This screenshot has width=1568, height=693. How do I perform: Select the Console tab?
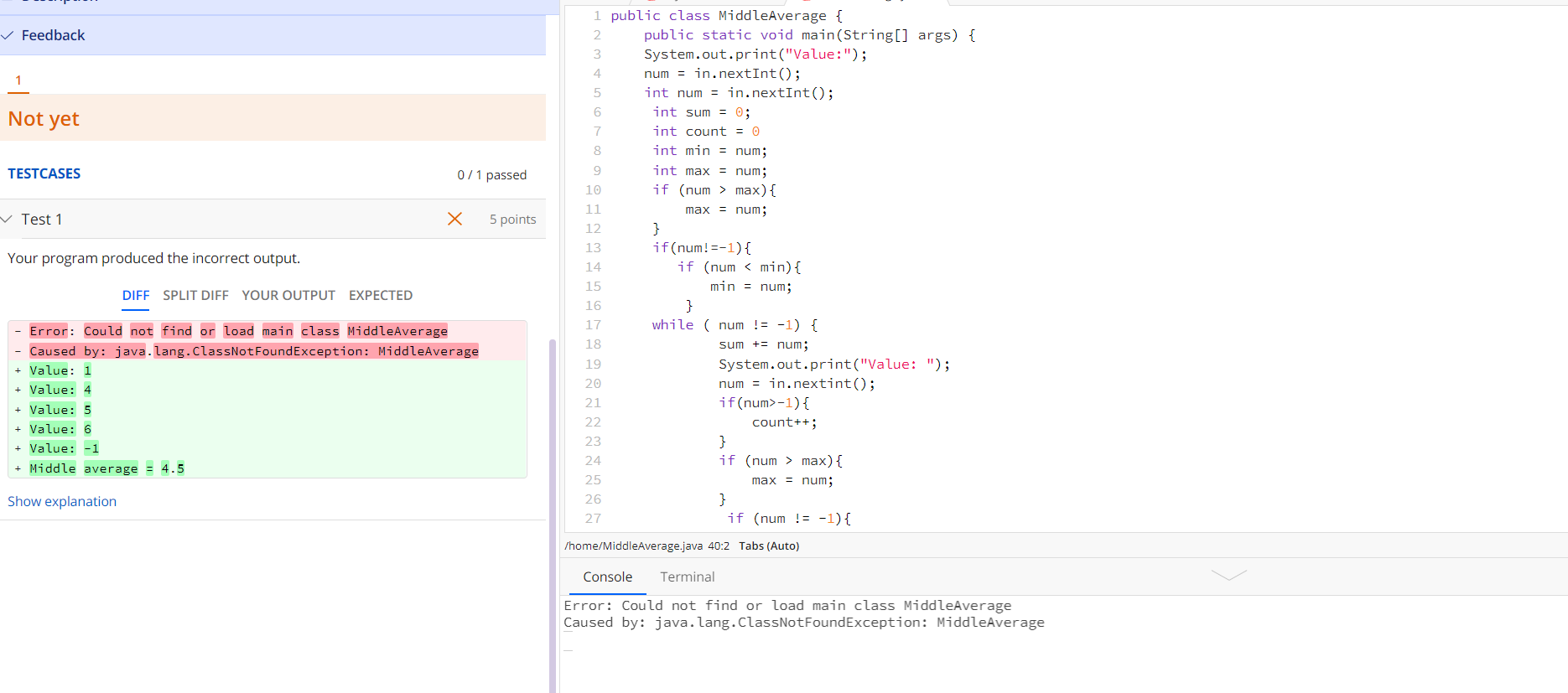(x=608, y=577)
